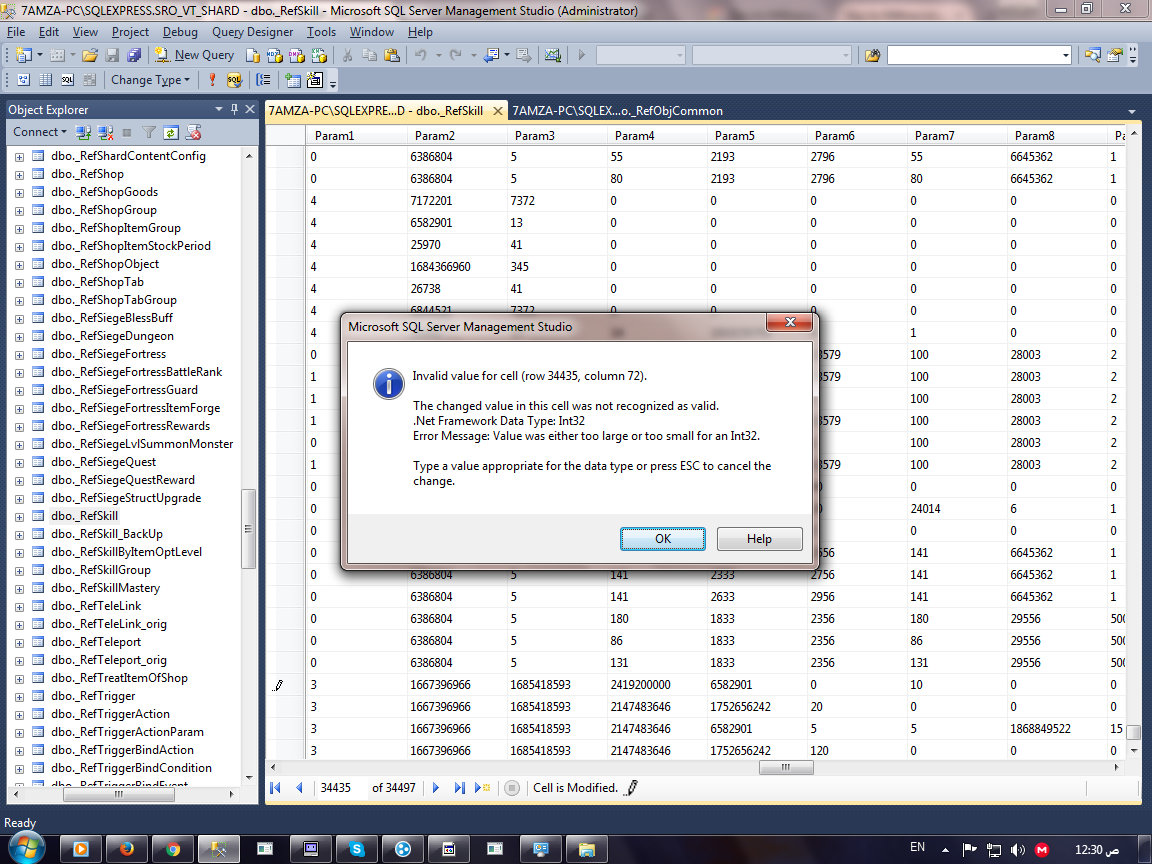Open the Windows Start button

point(26,849)
